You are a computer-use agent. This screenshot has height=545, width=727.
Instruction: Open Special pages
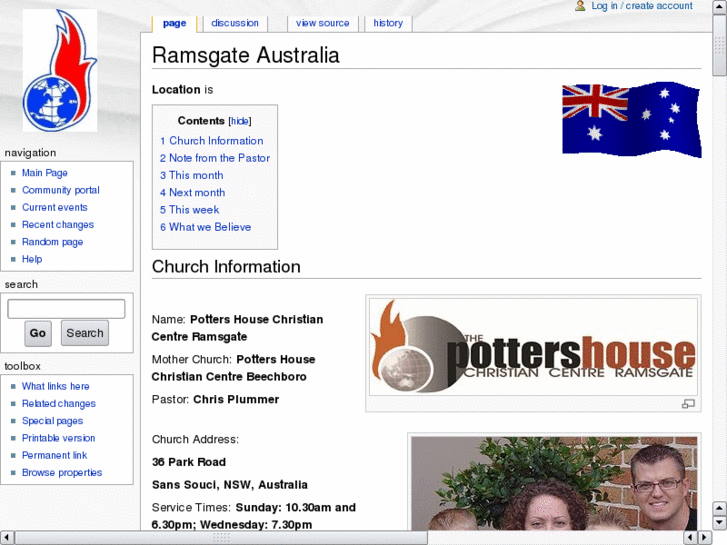[x=52, y=421]
